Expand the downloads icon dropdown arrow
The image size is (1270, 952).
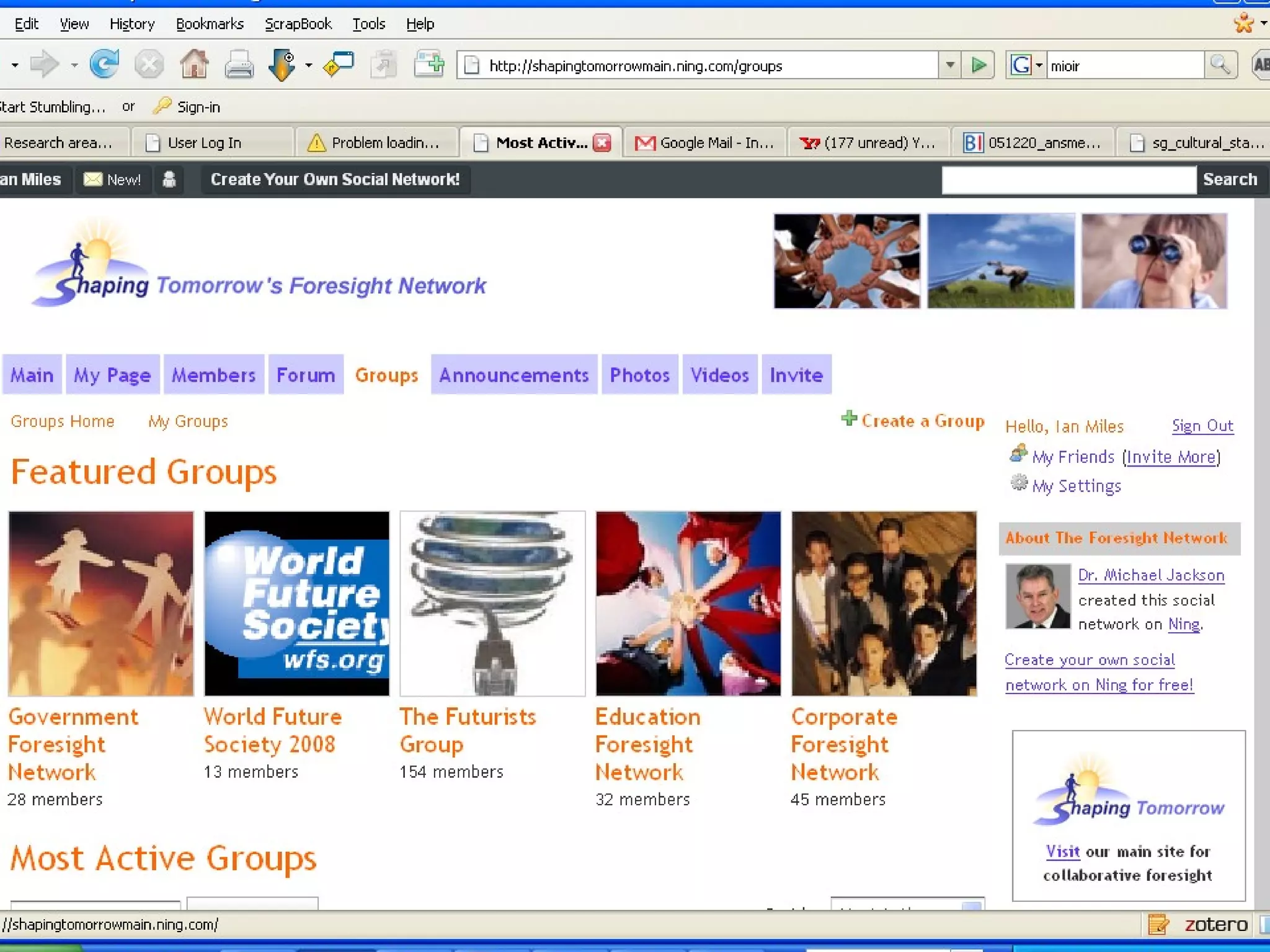308,65
